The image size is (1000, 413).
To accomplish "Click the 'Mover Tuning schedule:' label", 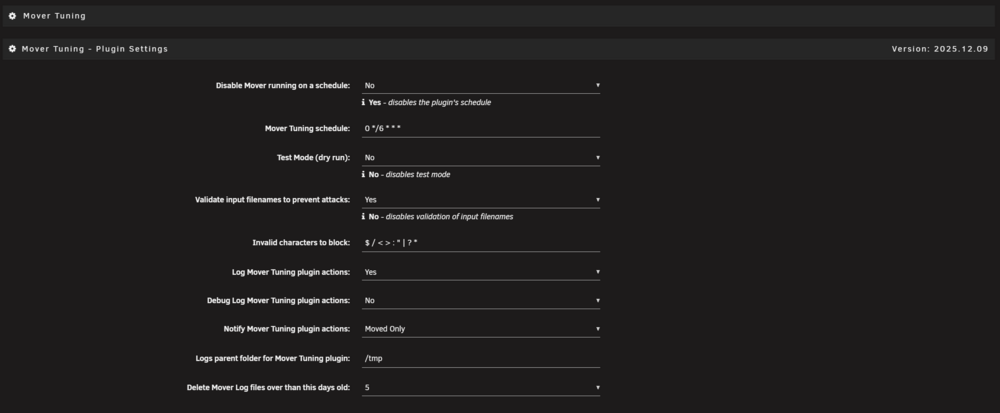I will tap(307, 129).
